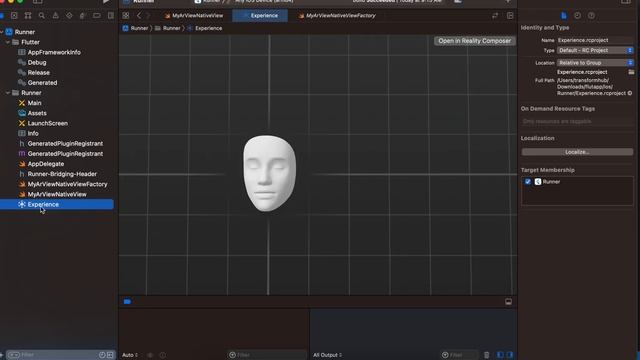This screenshot has height=360, width=640.
Task: Select the History inspector clock icon
Action: coord(578,16)
